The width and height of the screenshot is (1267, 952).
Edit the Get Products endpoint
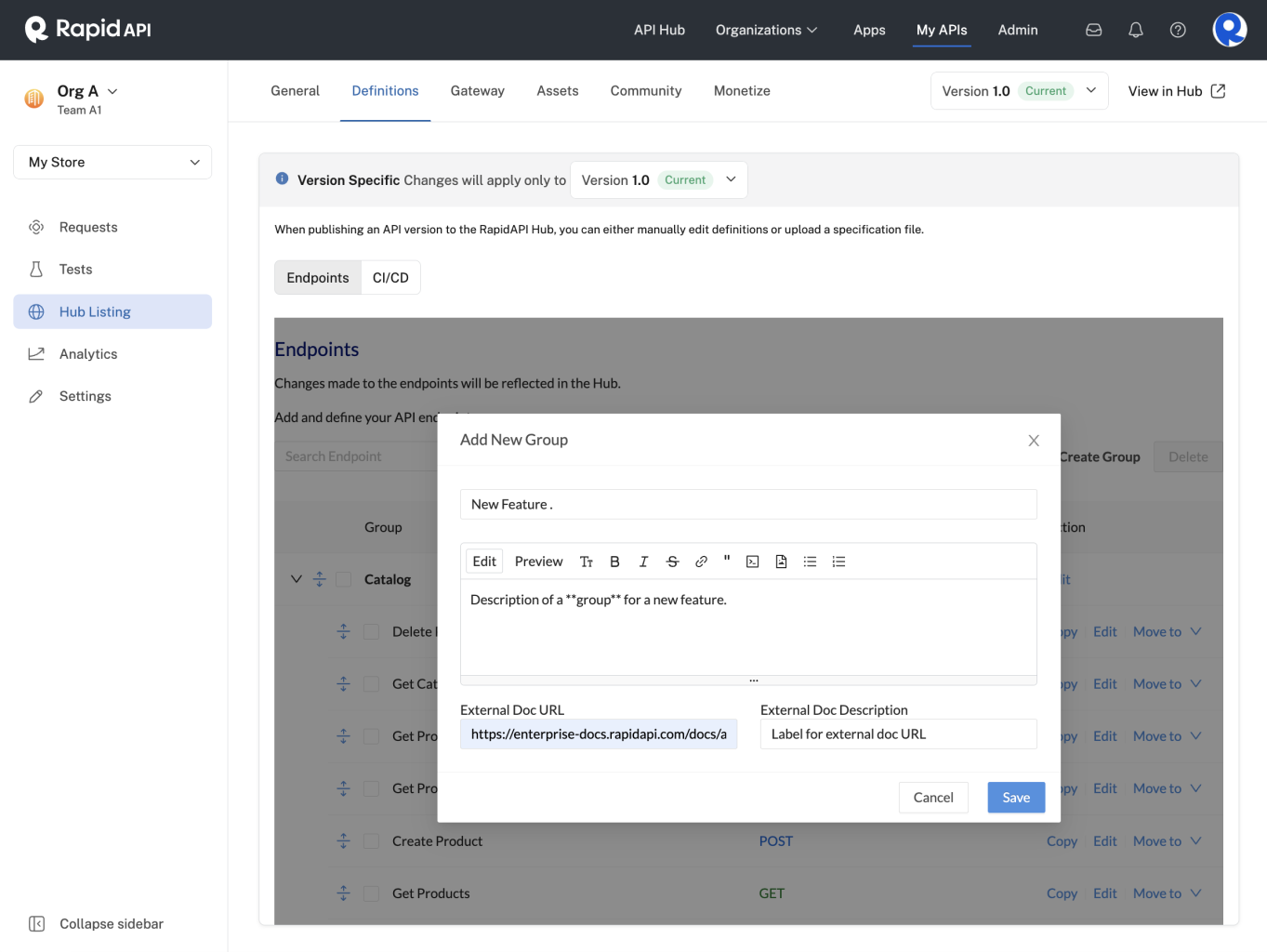tap(1105, 893)
